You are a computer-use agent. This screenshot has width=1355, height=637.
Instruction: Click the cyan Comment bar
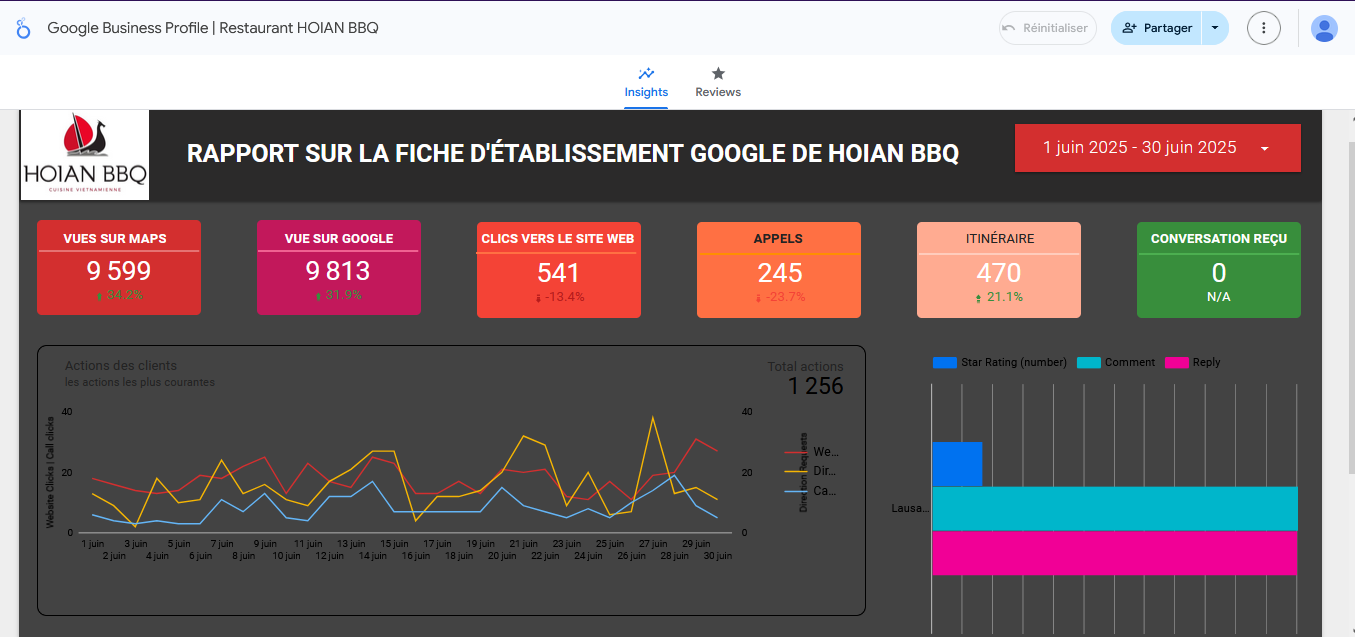pyautogui.click(x=1115, y=508)
